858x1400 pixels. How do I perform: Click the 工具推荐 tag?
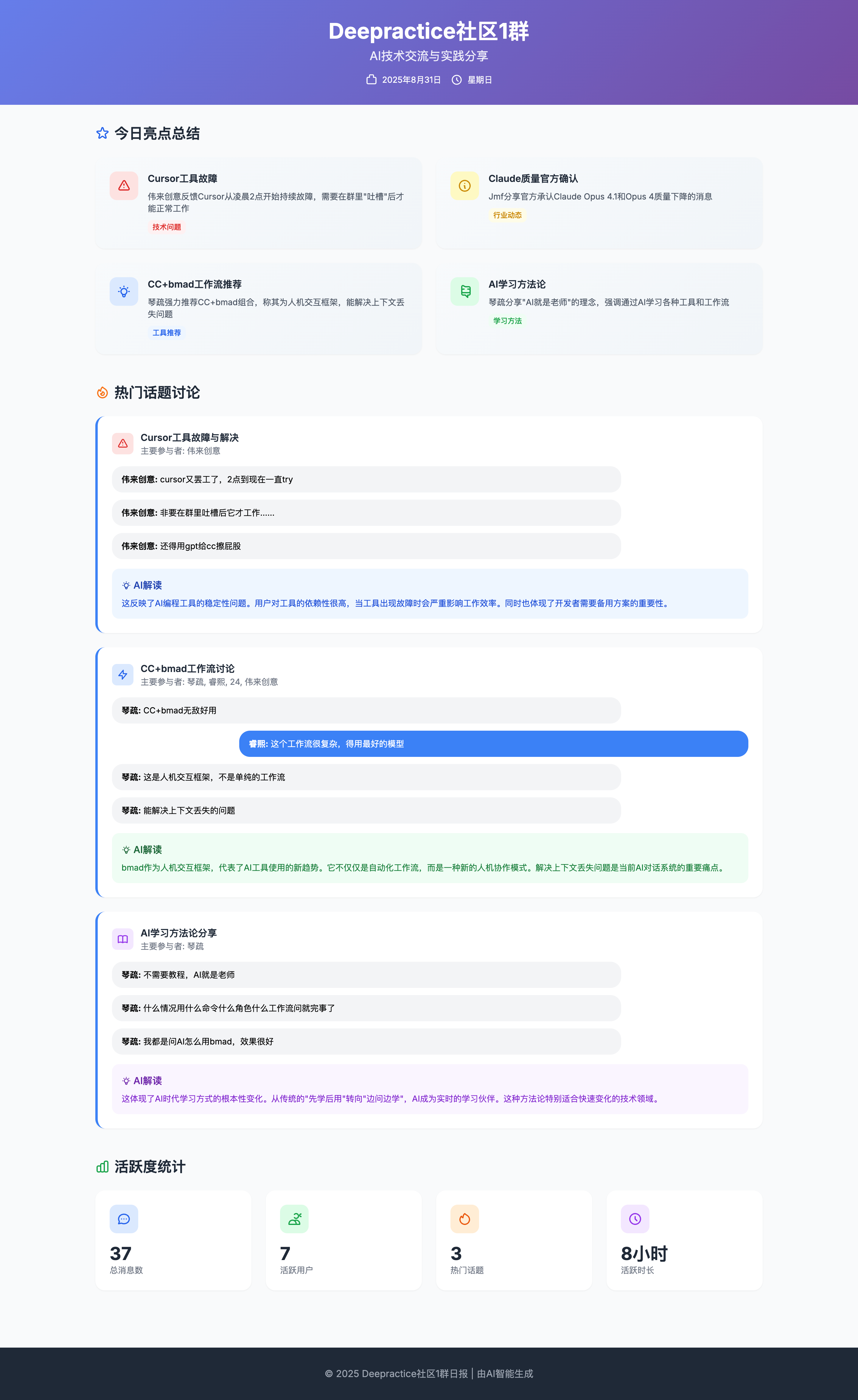point(167,333)
